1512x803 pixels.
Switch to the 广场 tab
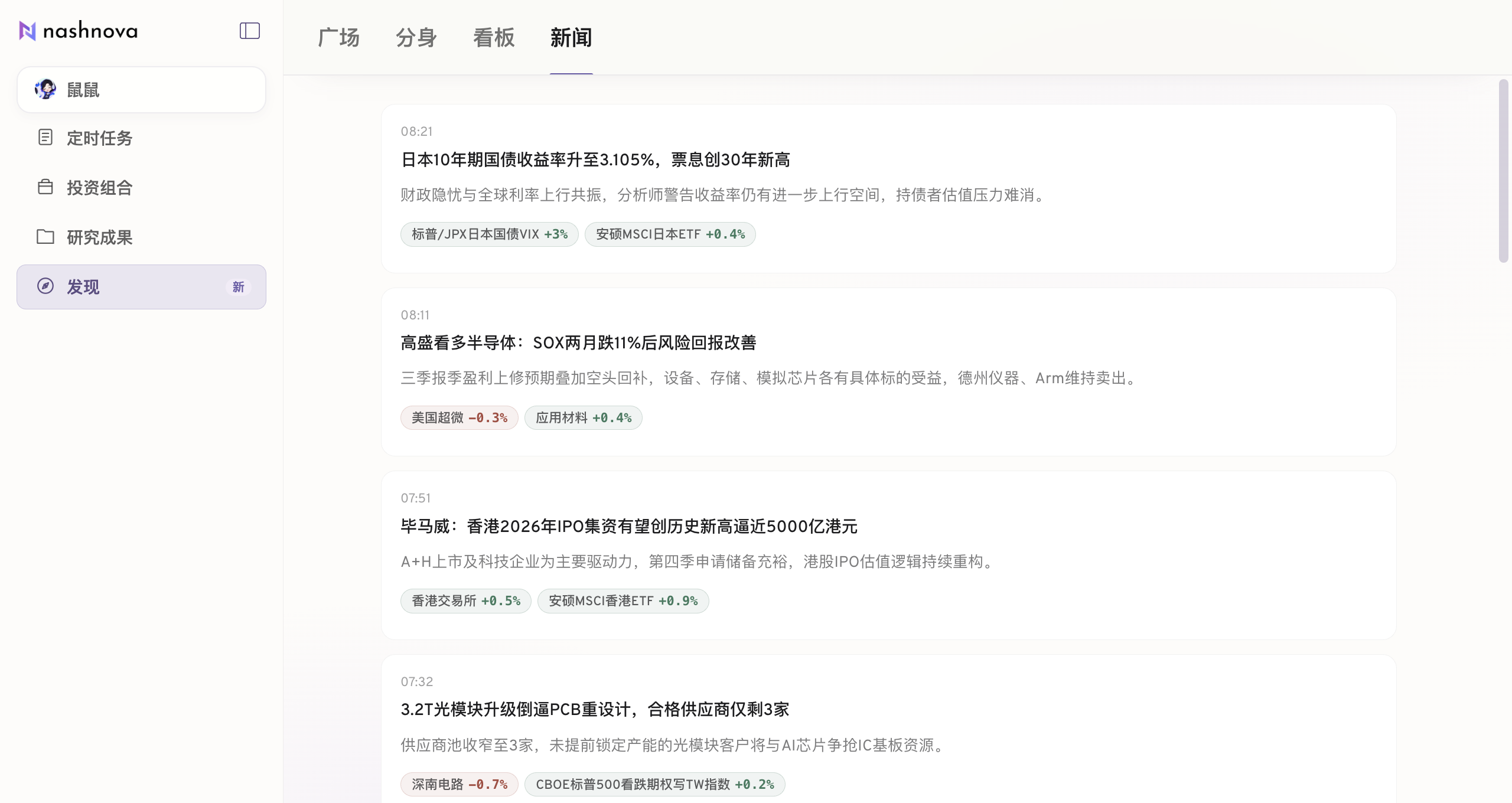tap(338, 37)
